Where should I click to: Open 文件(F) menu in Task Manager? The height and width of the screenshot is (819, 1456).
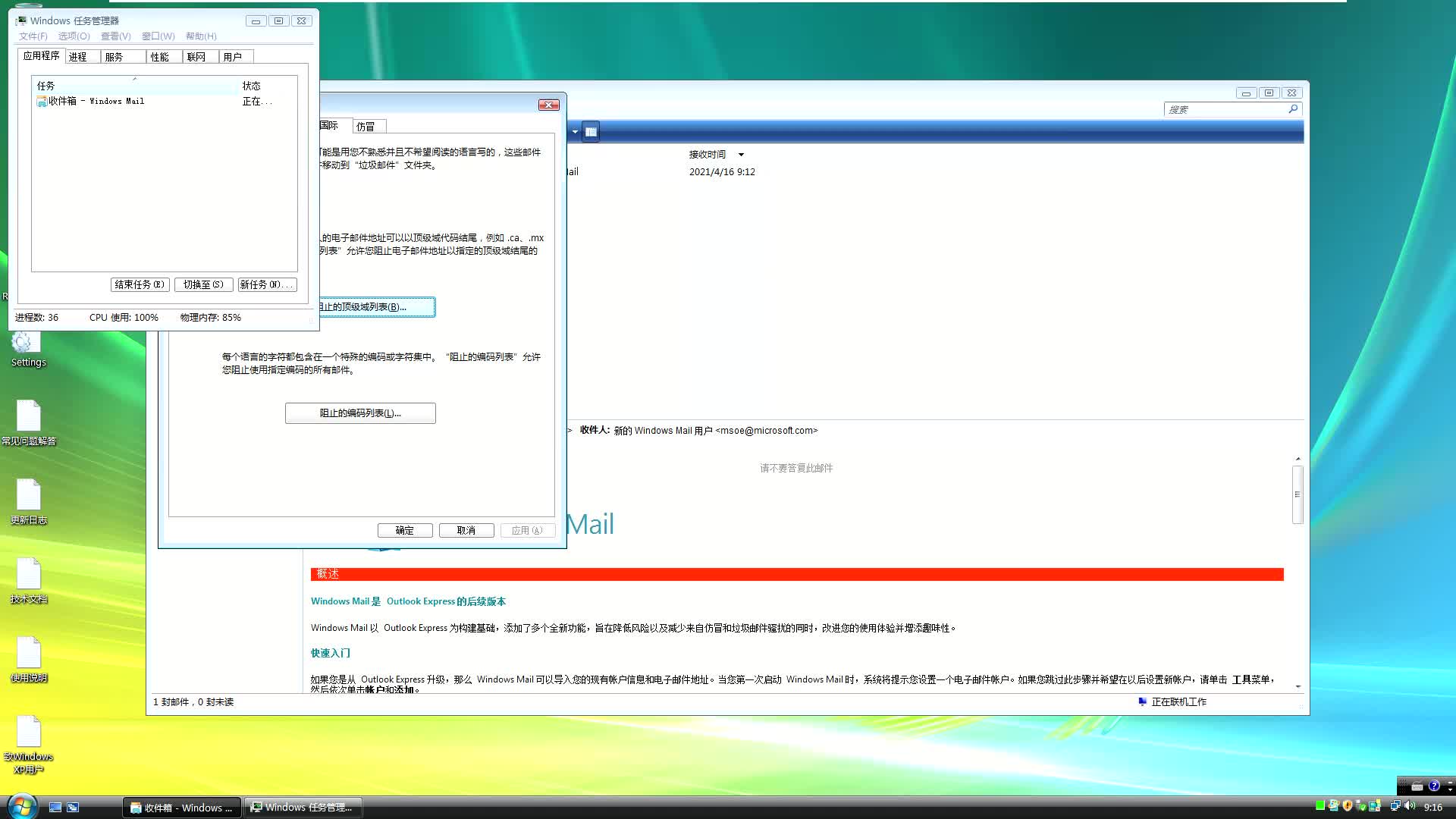click(x=33, y=36)
